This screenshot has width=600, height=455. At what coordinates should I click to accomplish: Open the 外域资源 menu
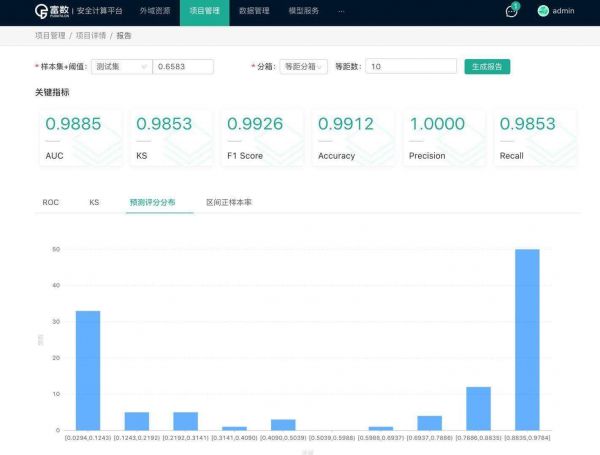pos(154,12)
